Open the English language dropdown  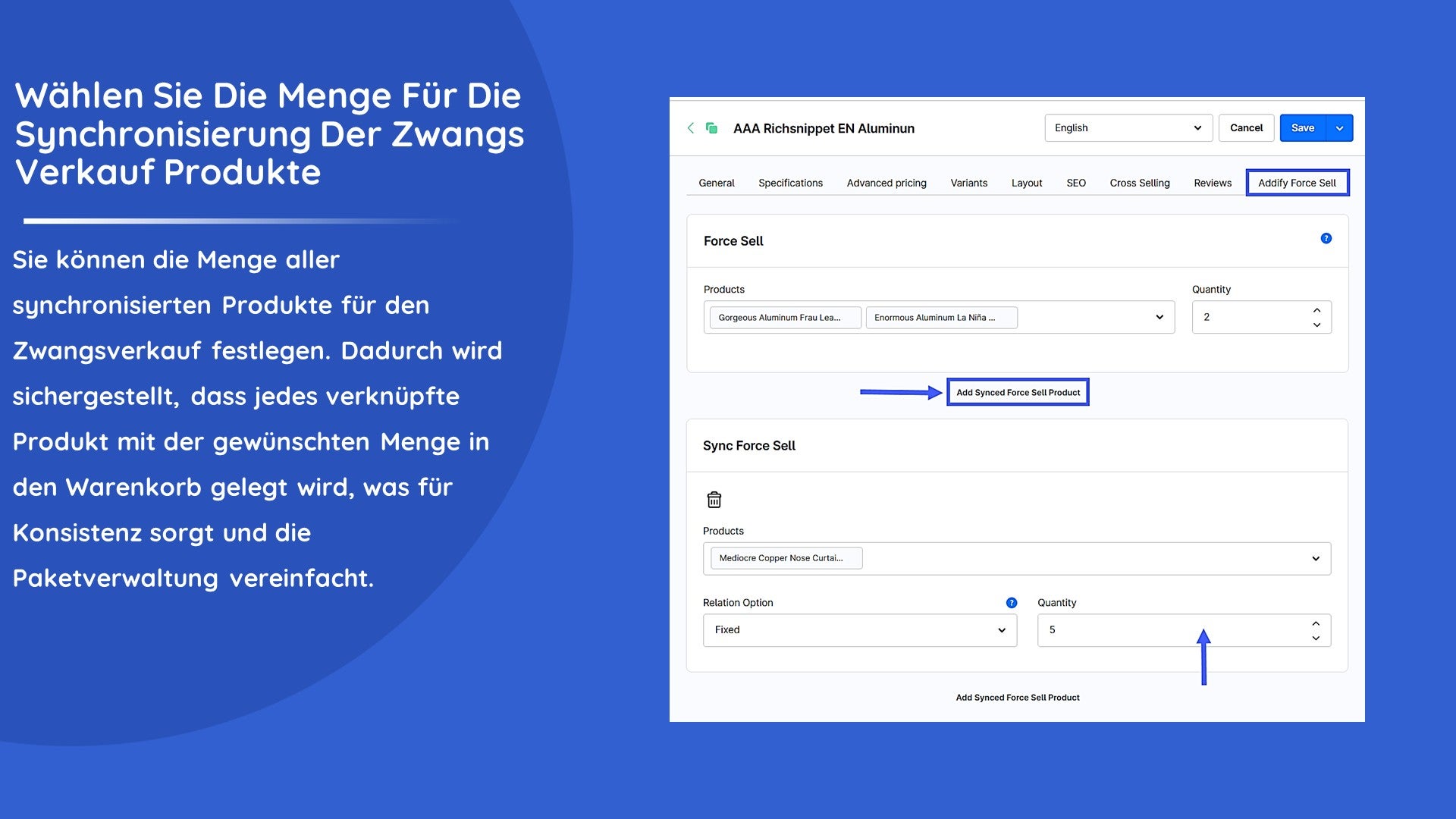pos(1128,128)
